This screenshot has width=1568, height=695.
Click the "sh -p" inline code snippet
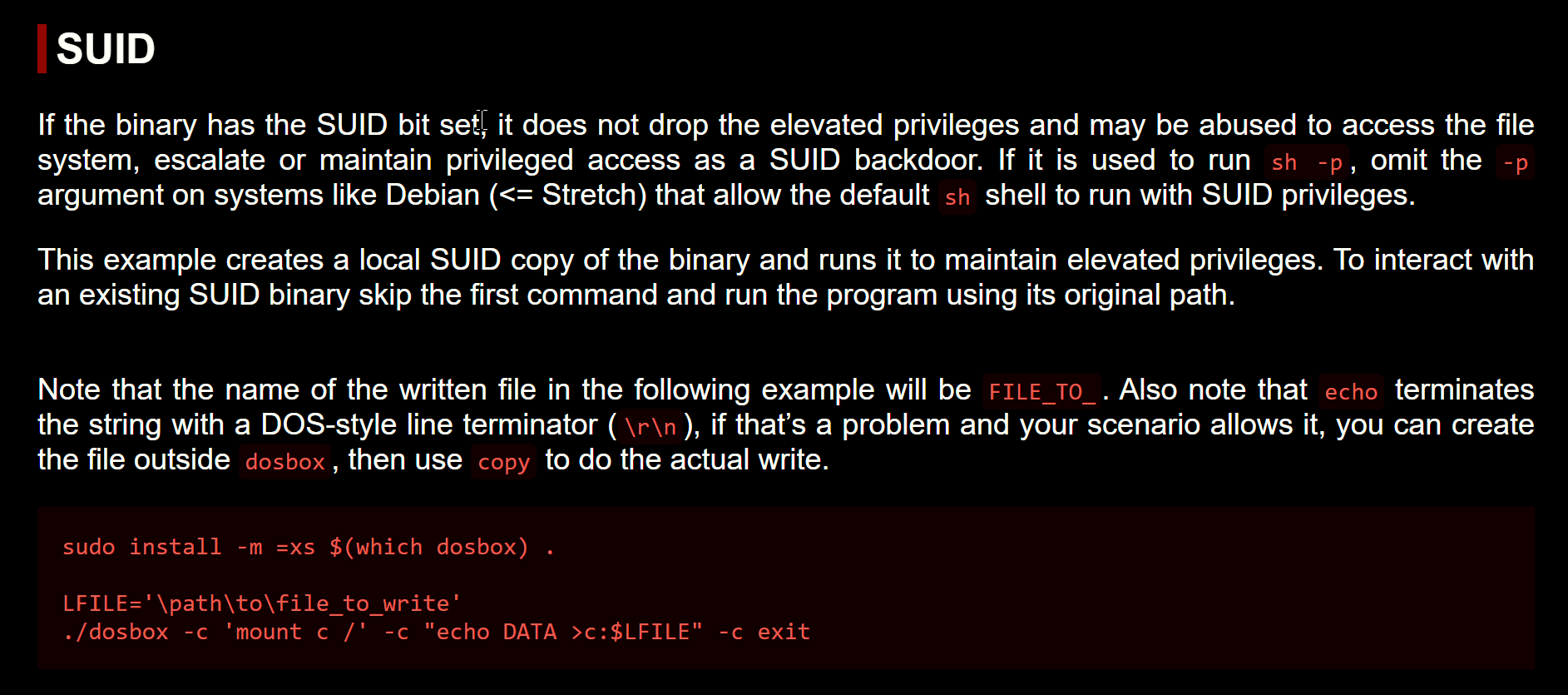coord(1307,162)
